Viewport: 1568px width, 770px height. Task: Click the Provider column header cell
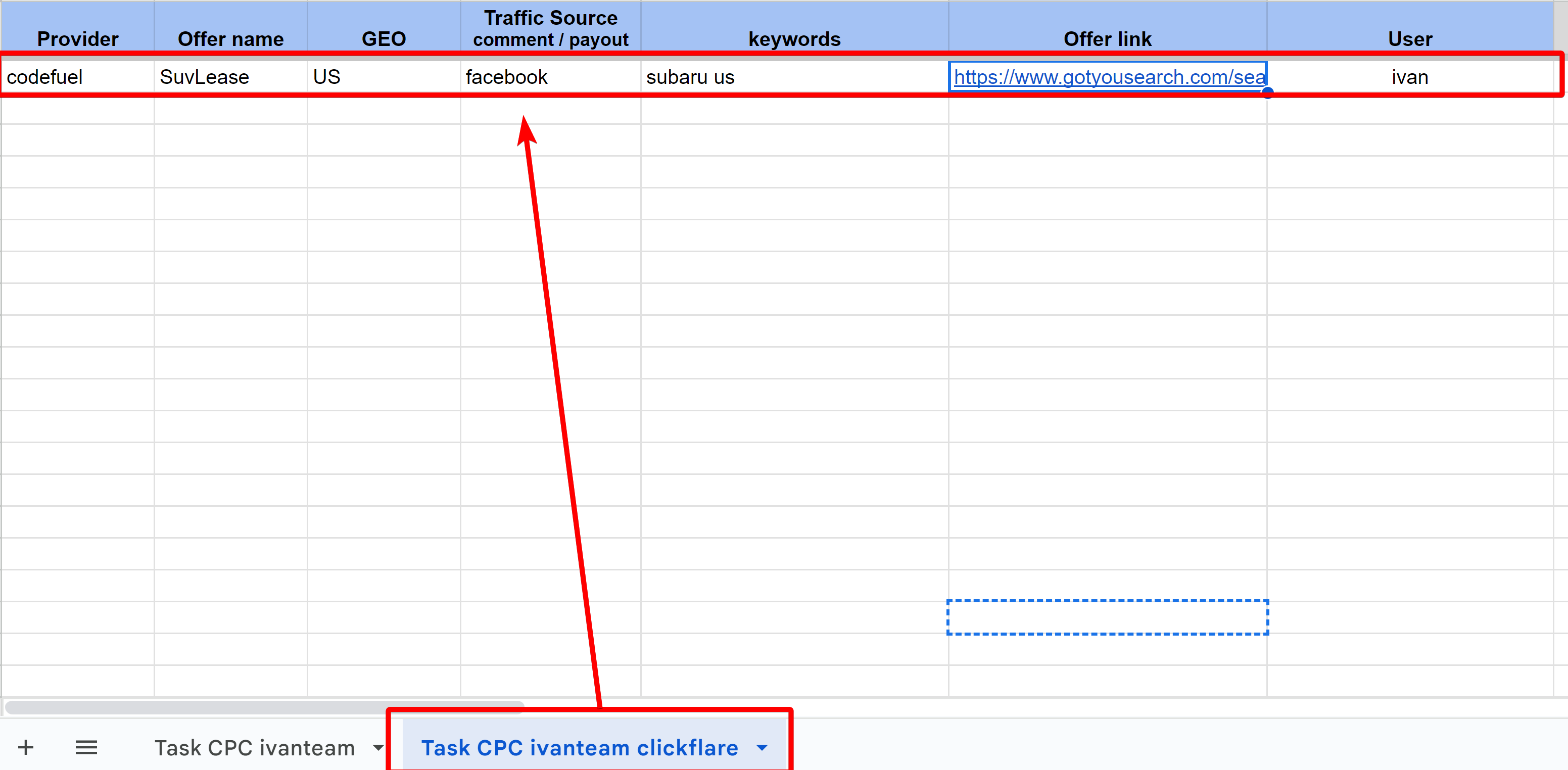(x=78, y=27)
